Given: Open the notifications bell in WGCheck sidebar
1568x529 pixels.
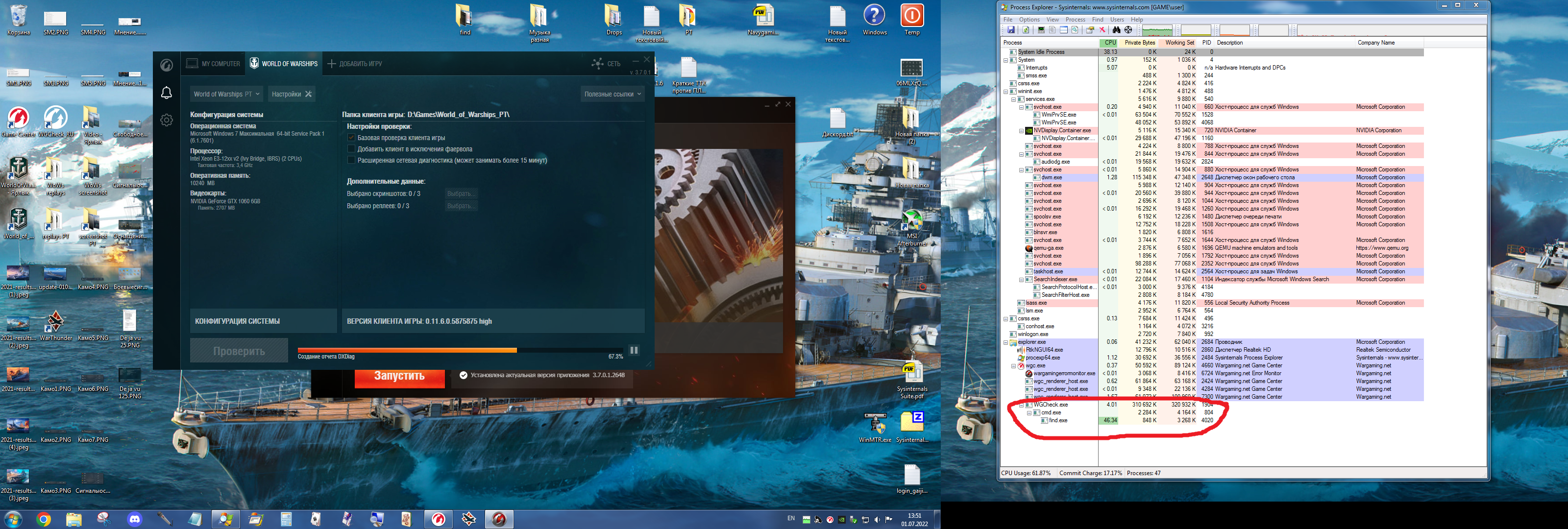Looking at the screenshot, I should tap(166, 93).
